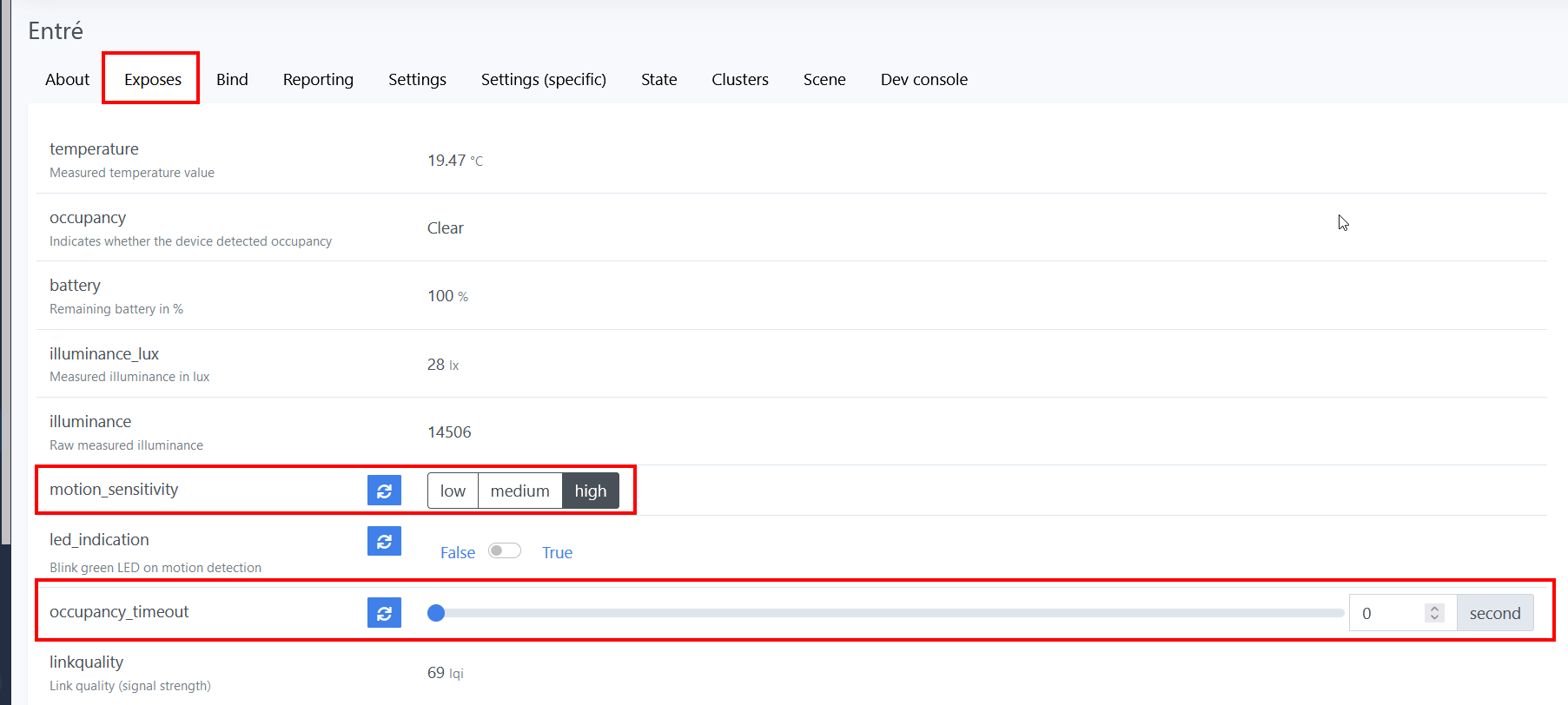Open the Bind tab

pos(232,79)
